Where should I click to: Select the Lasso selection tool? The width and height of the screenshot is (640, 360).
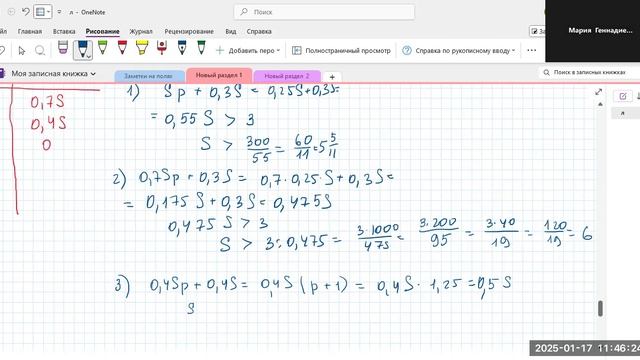coord(40,51)
